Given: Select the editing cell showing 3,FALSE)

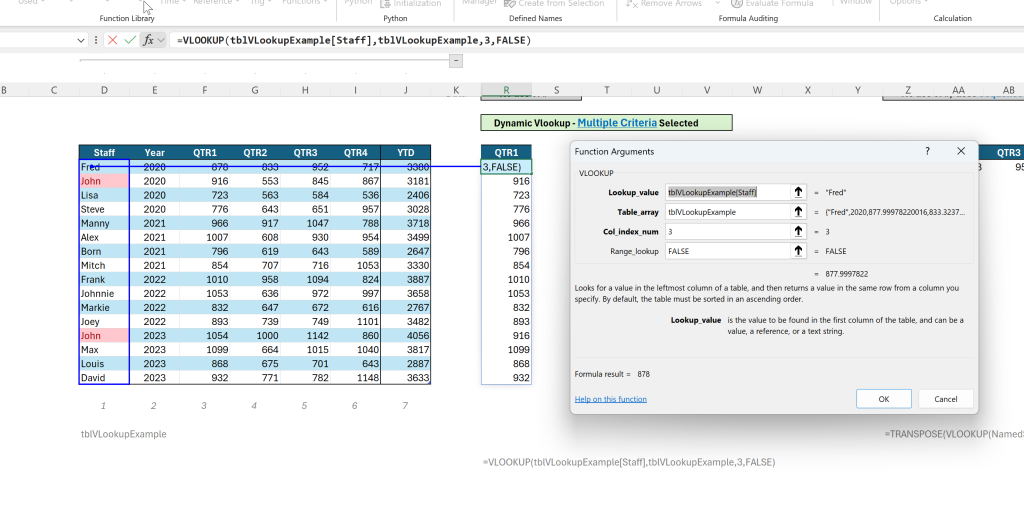Looking at the screenshot, I should pos(506,167).
